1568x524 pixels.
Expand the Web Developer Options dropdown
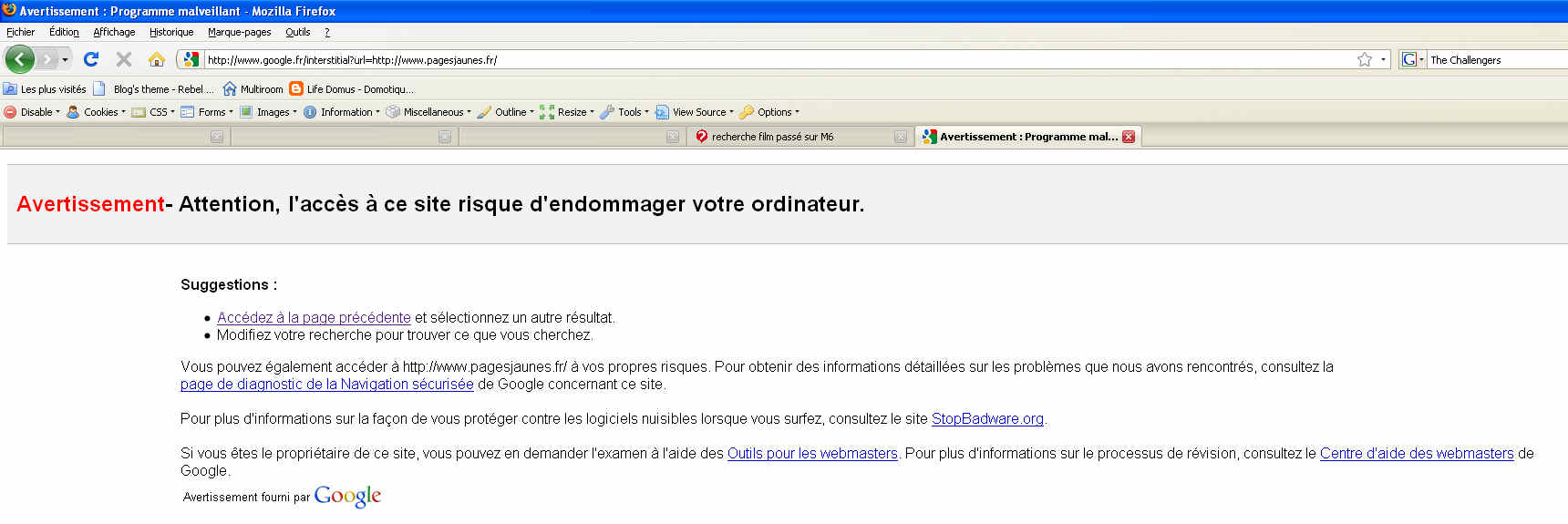click(797, 112)
